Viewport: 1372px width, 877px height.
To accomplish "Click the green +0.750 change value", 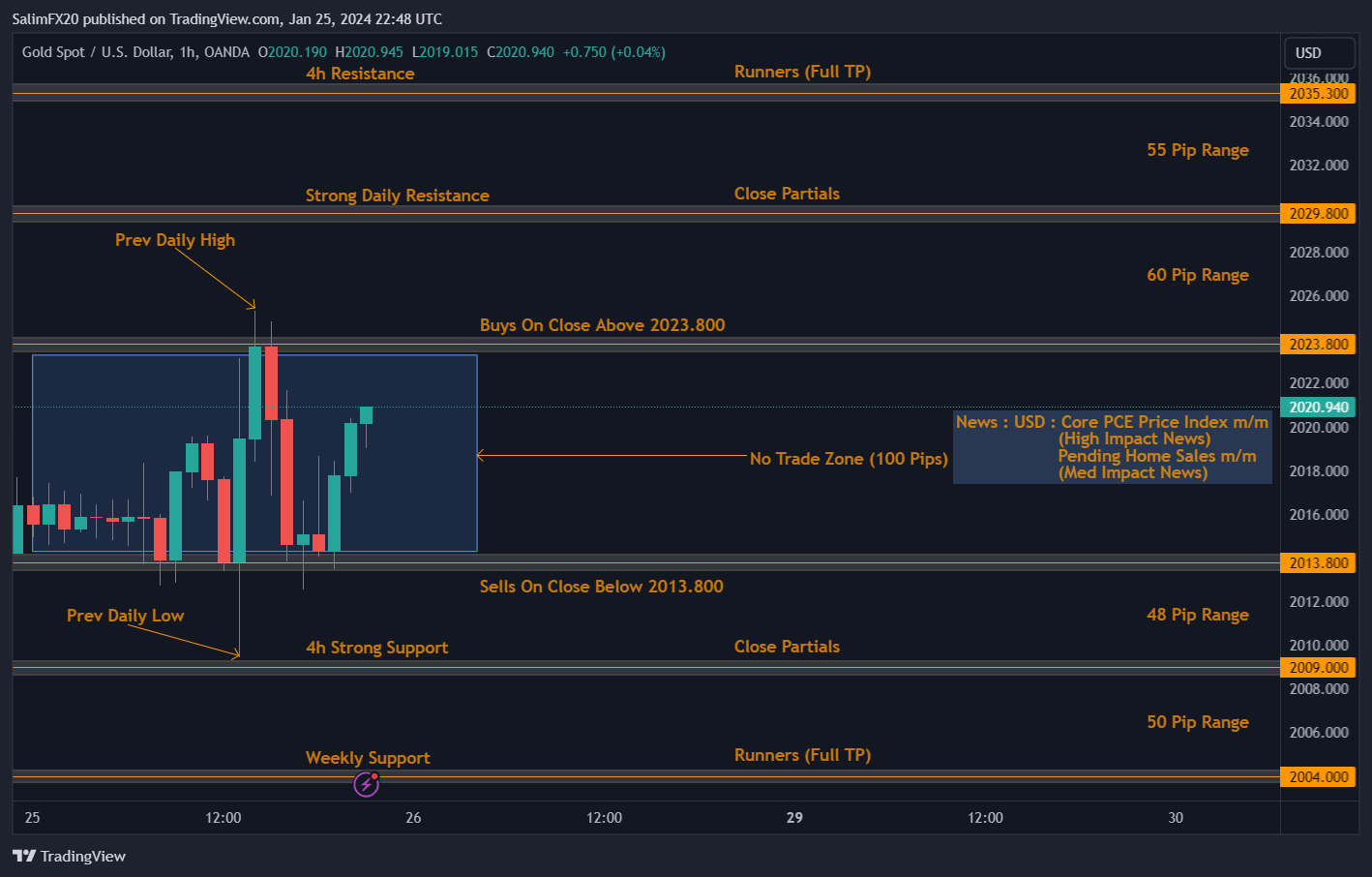I will 585,52.
